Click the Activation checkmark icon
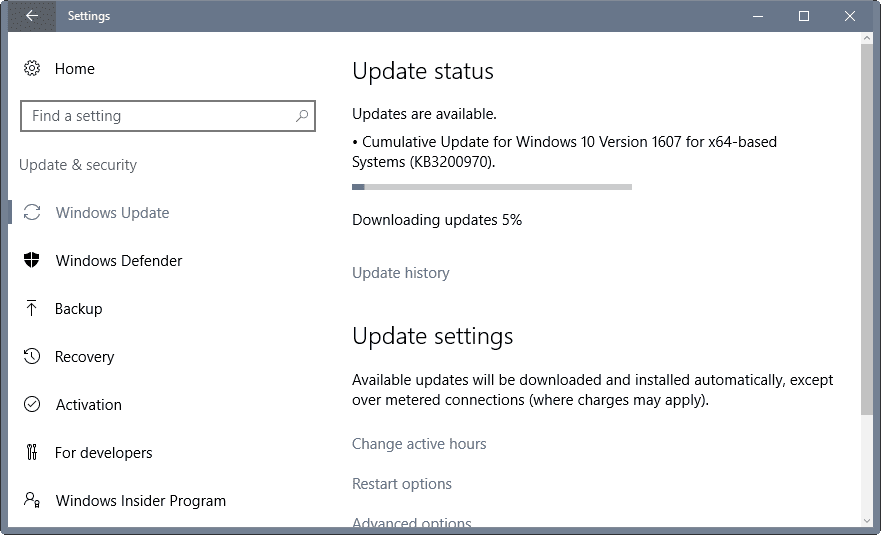Image resolution: width=881 pixels, height=535 pixels. click(32, 404)
